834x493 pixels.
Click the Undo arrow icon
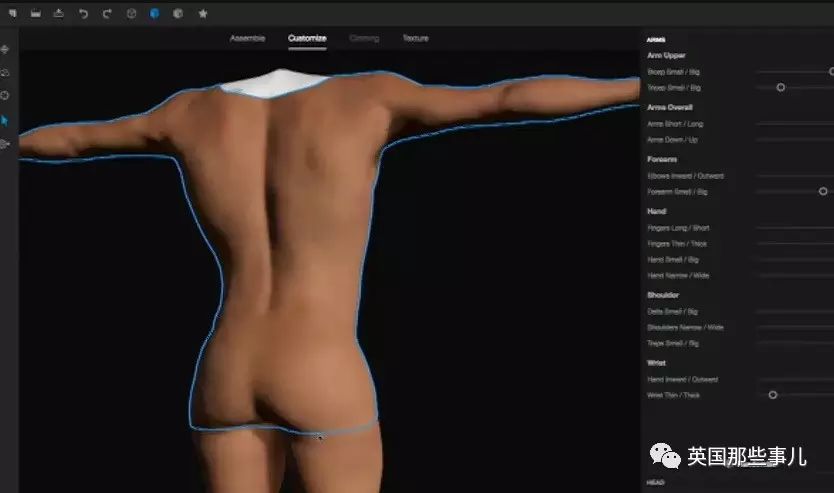coord(83,14)
